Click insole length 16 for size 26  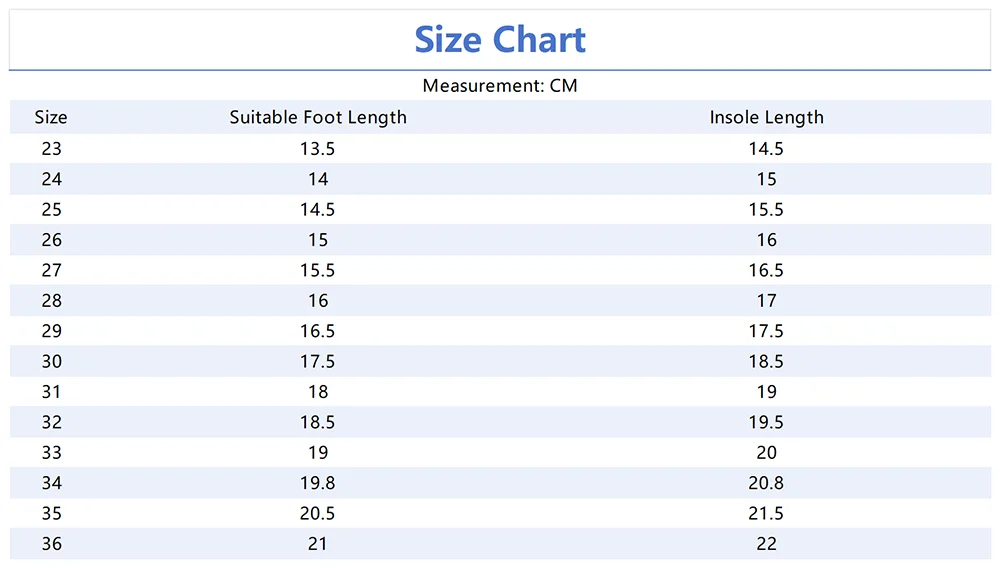tap(766, 240)
